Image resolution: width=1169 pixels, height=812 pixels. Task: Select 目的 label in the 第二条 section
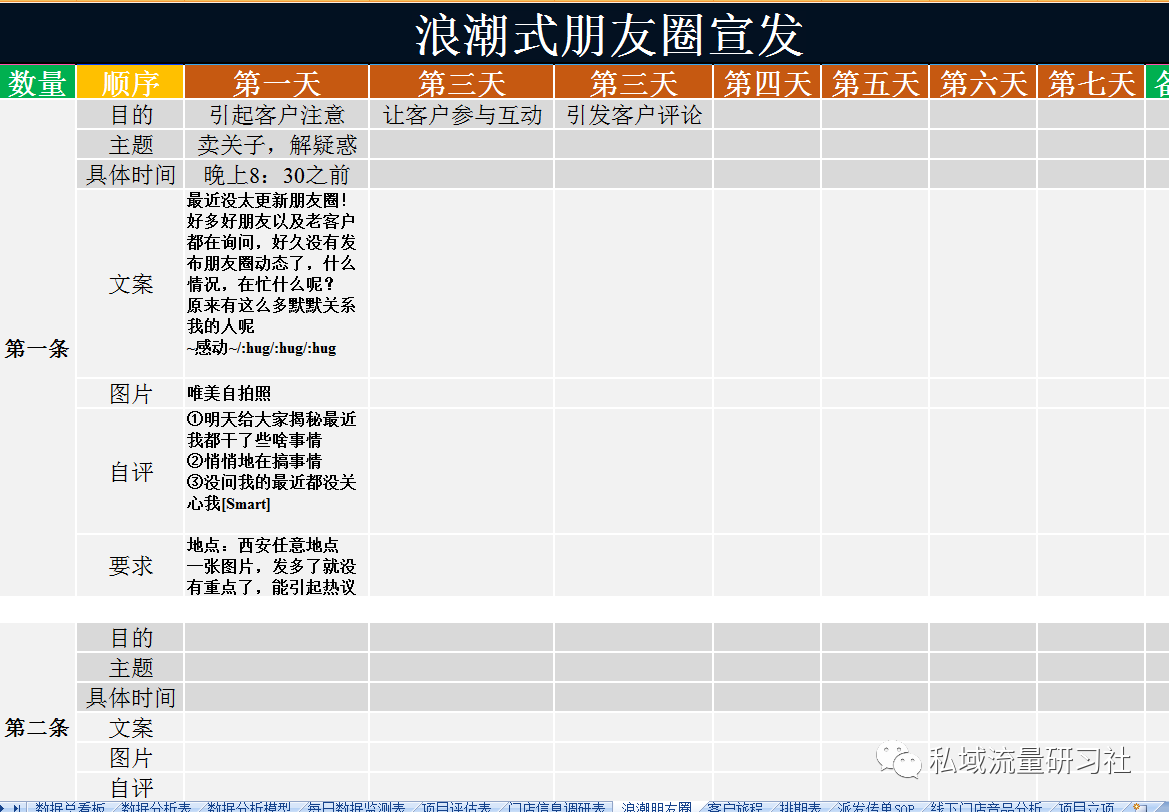tap(130, 638)
